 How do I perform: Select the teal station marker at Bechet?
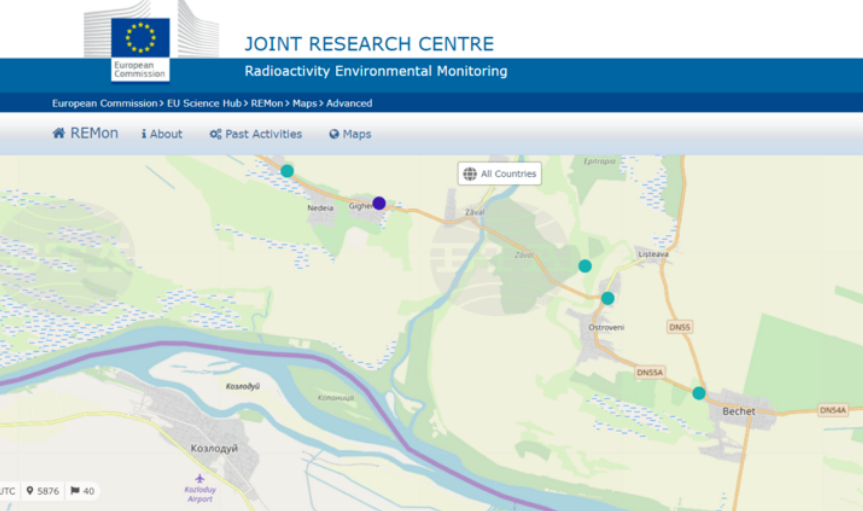[699, 393]
